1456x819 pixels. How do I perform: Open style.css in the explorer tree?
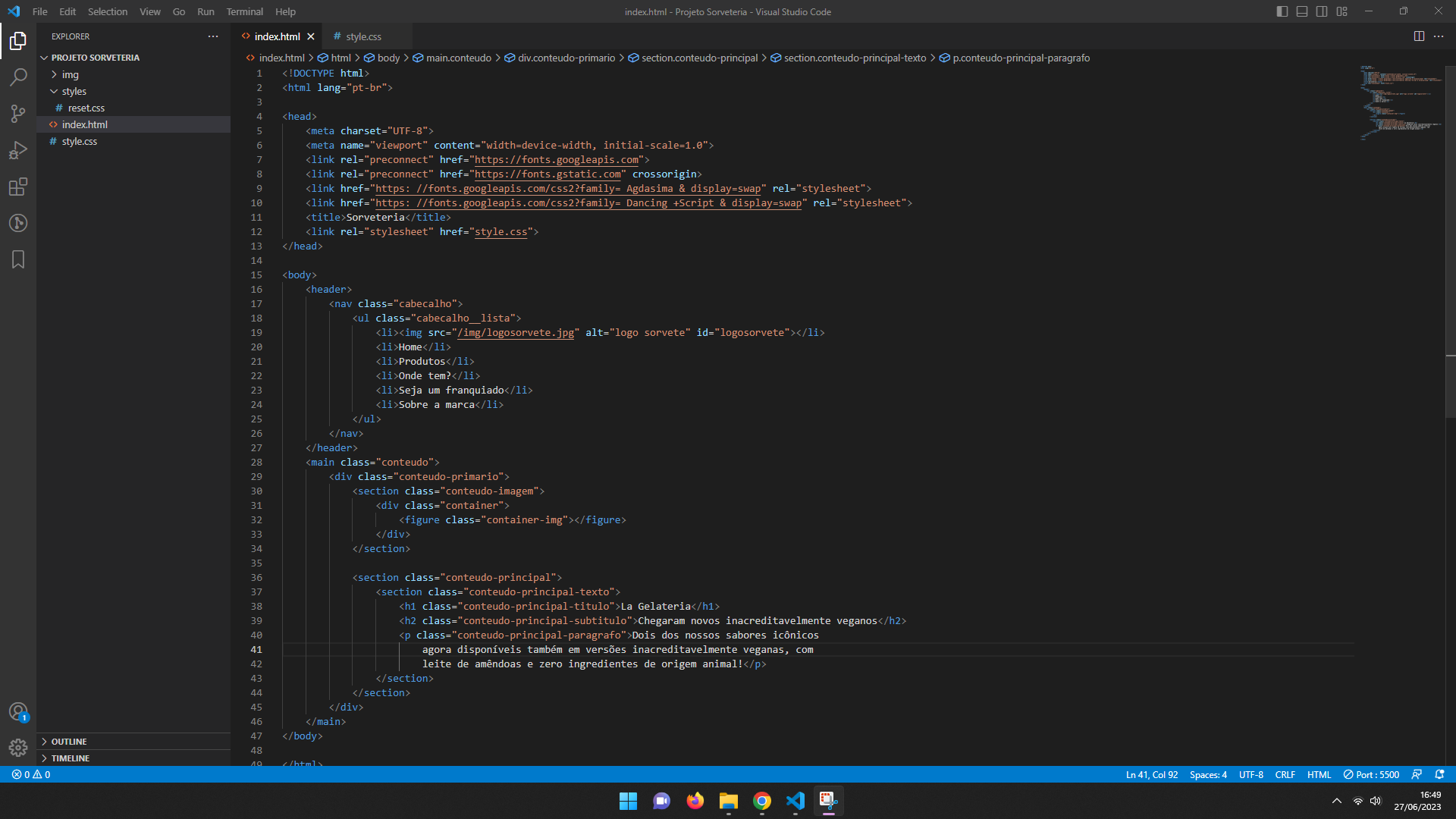pos(133,141)
